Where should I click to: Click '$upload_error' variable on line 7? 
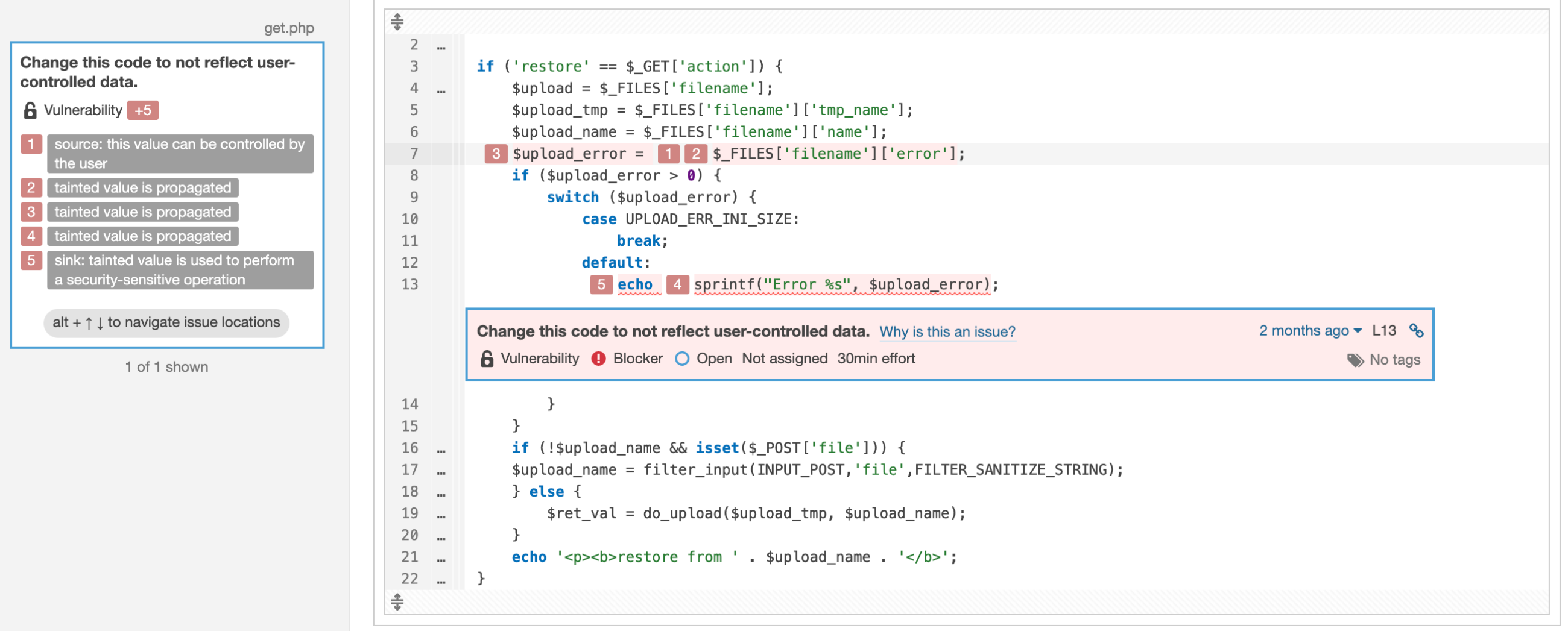coord(569,154)
